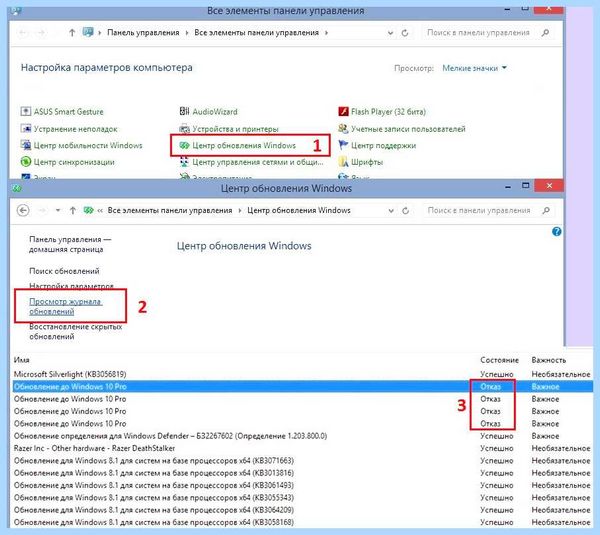Click Восстановление скрытых обновлений link
600x535 pixels.
click(75, 331)
